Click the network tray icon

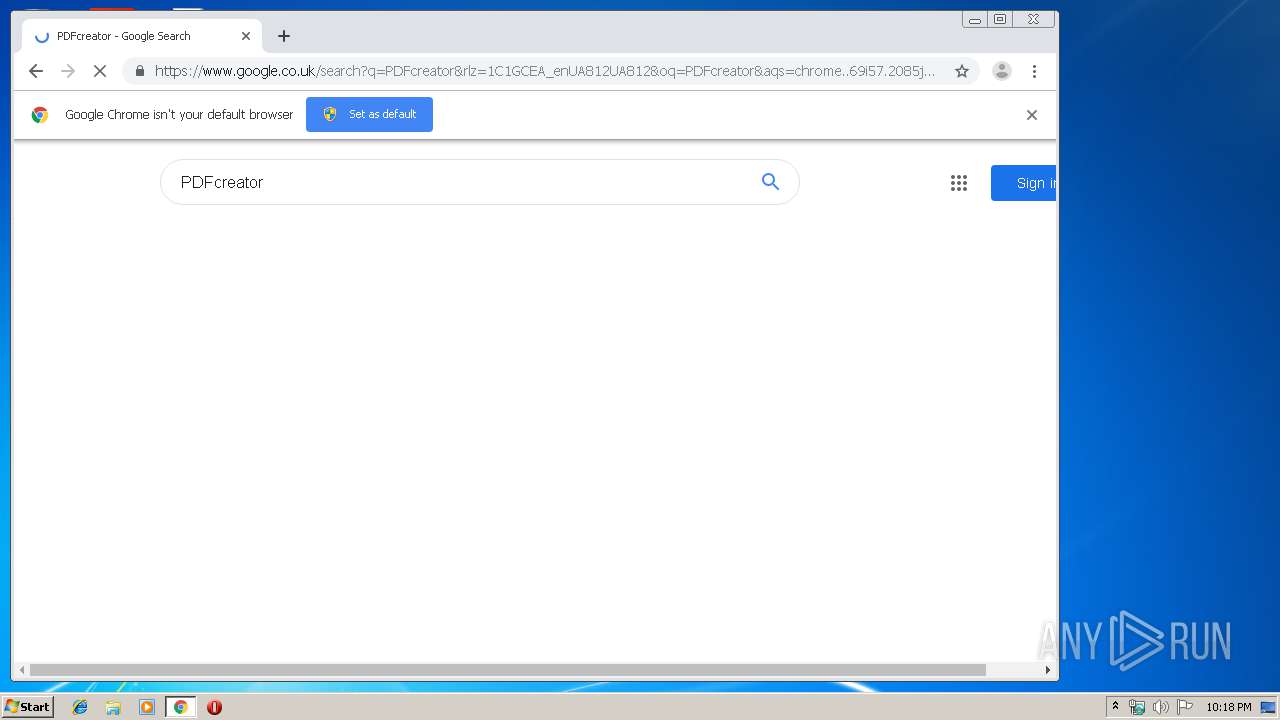1137,707
